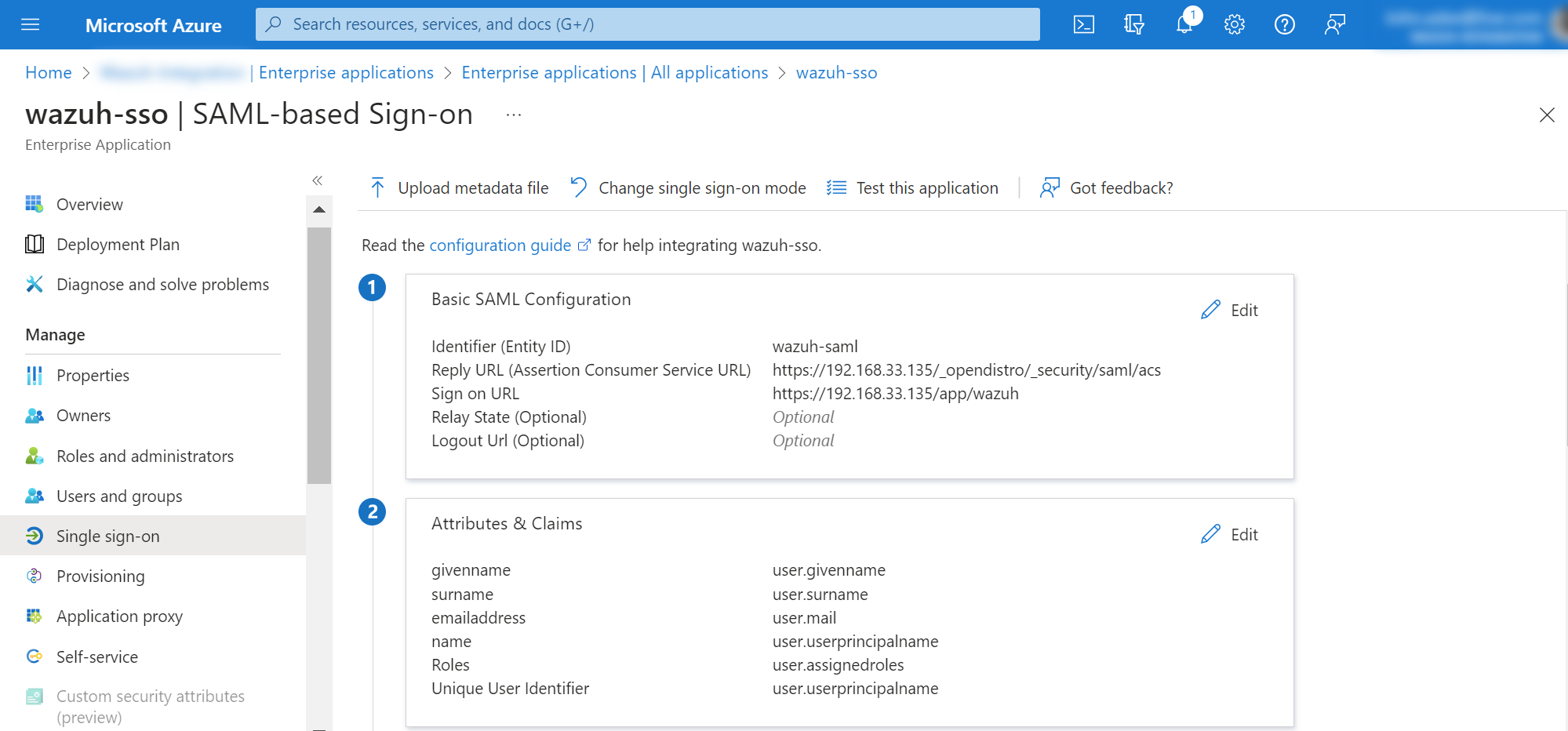Open the Azure portal hamburger menu
Viewport: 1568px width, 731px height.
tap(31, 24)
